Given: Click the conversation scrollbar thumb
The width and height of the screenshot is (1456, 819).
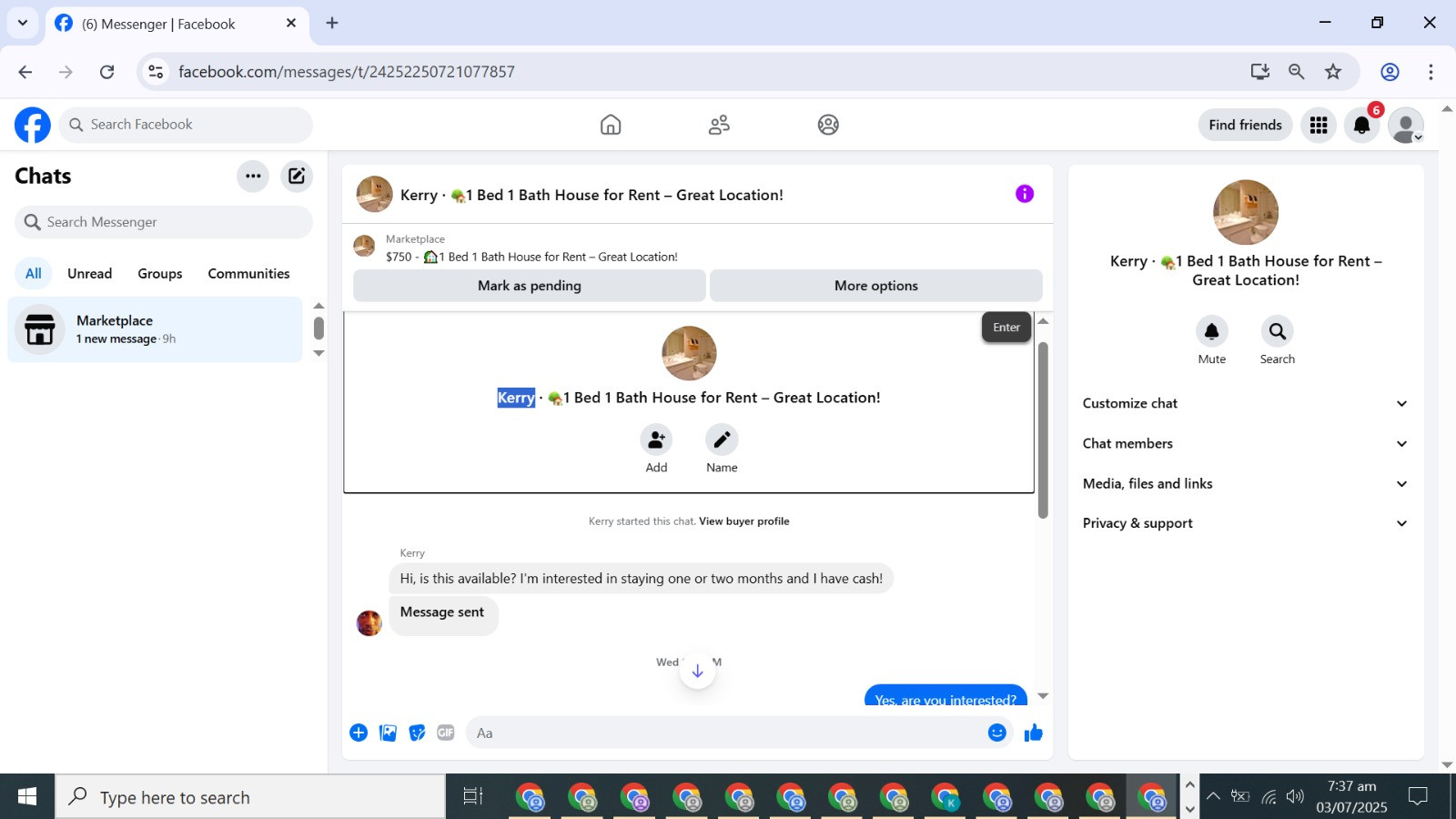Looking at the screenshot, I should click(x=1043, y=430).
